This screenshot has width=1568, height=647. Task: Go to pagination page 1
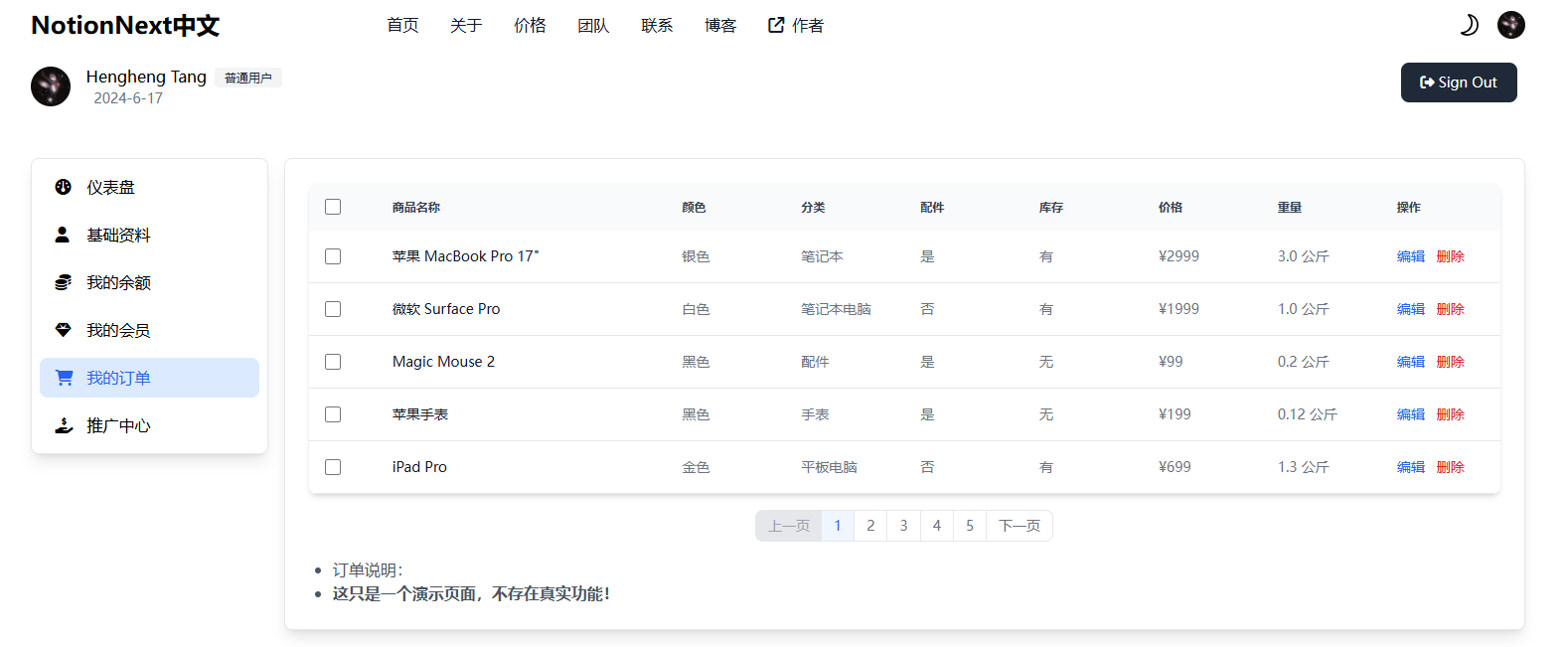(x=838, y=526)
